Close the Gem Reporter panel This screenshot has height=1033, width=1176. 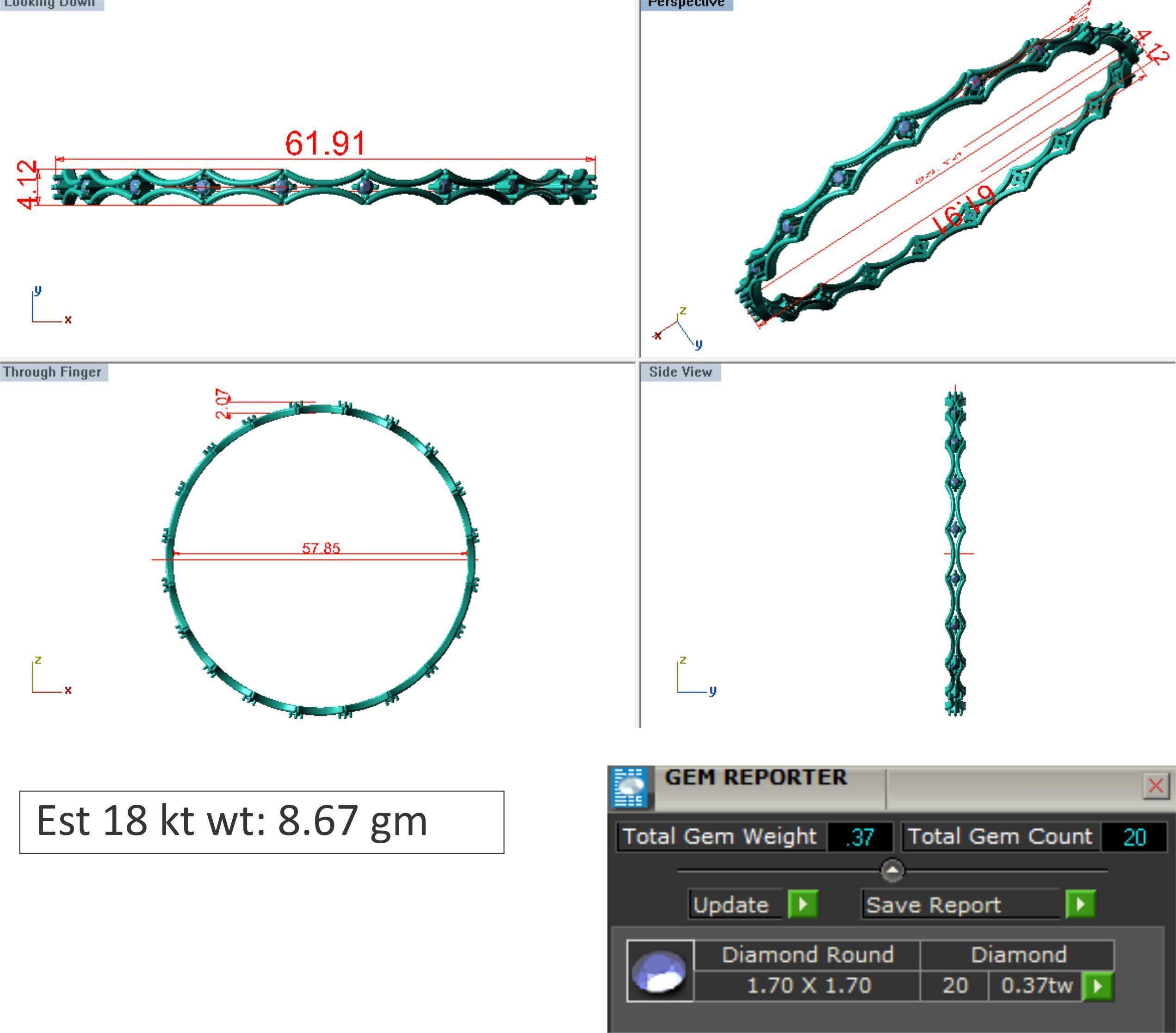(1156, 785)
